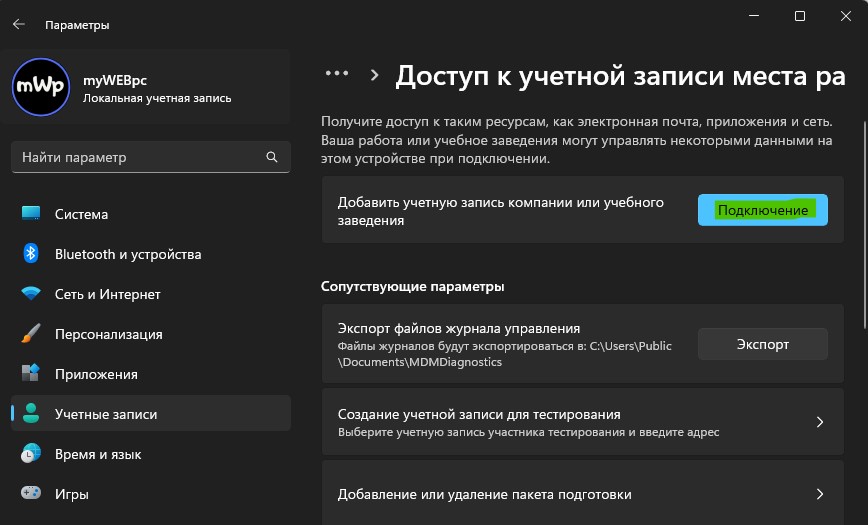868x525 pixels.
Task: Click the Экспорт button
Action: 762,344
